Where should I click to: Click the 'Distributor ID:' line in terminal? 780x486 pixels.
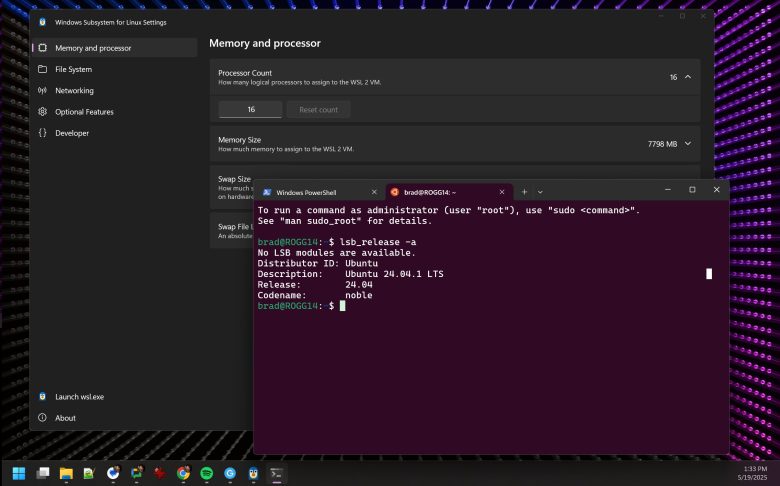[x=317, y=263]
